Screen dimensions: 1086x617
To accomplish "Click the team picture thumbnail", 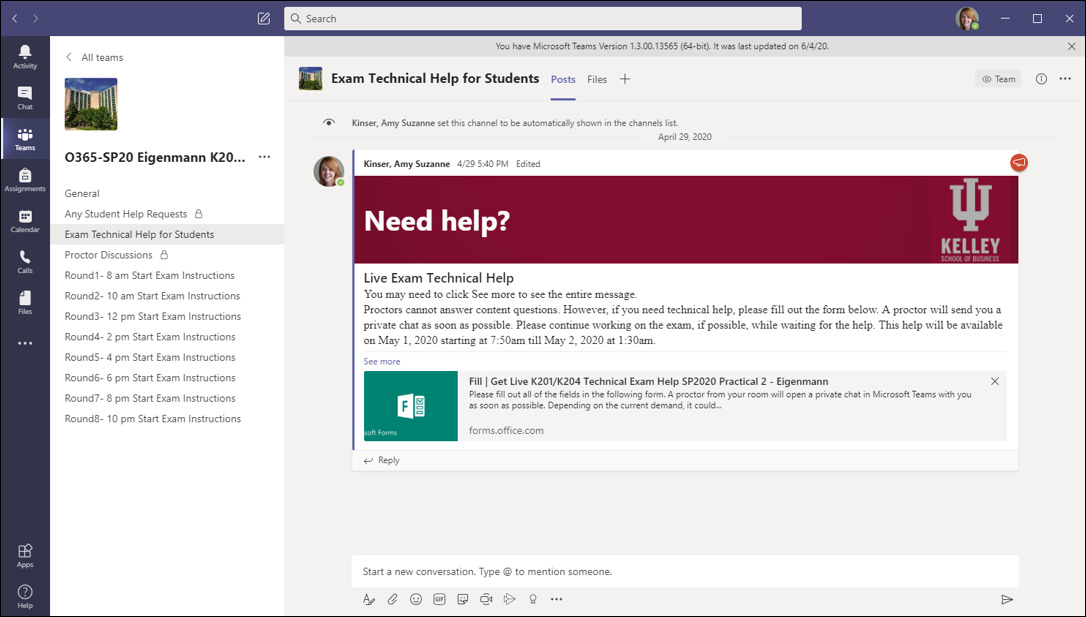I will [91, 104].
